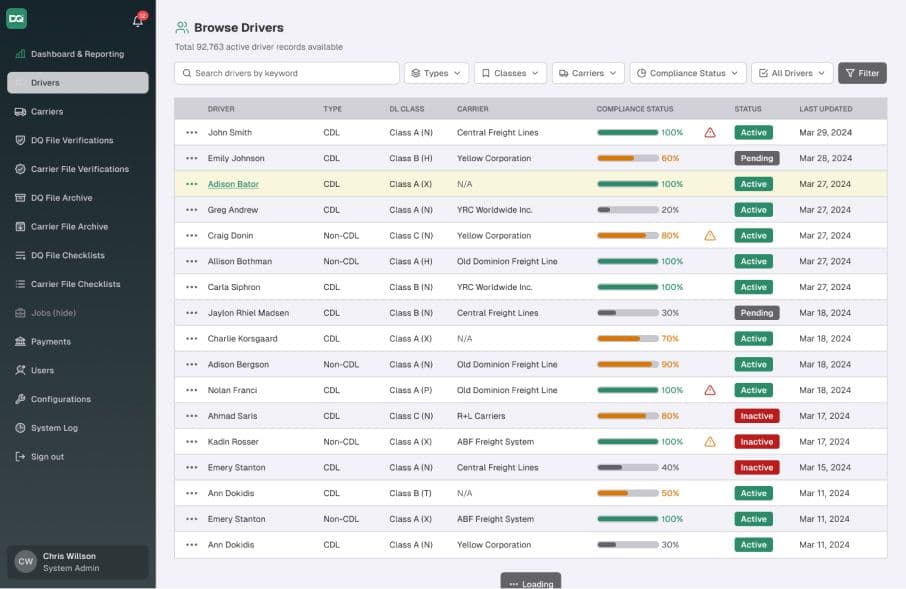
Task: Click the DQ app logo
Action: 17,18
